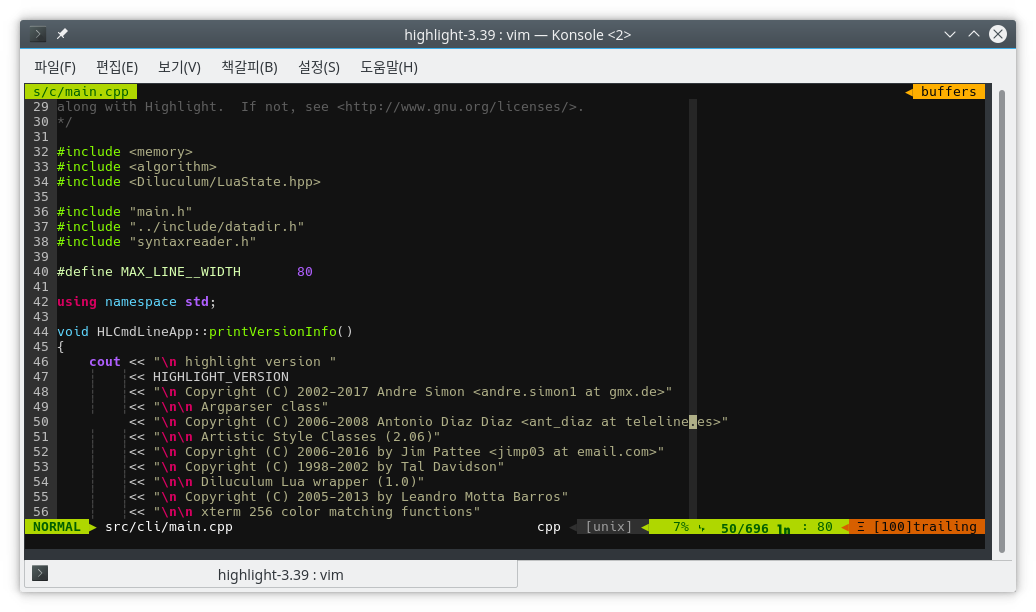This screenshot has height=612, width=1036.
Task: Click the Diluculum Lua wrapper string
Action: [289, 482]
